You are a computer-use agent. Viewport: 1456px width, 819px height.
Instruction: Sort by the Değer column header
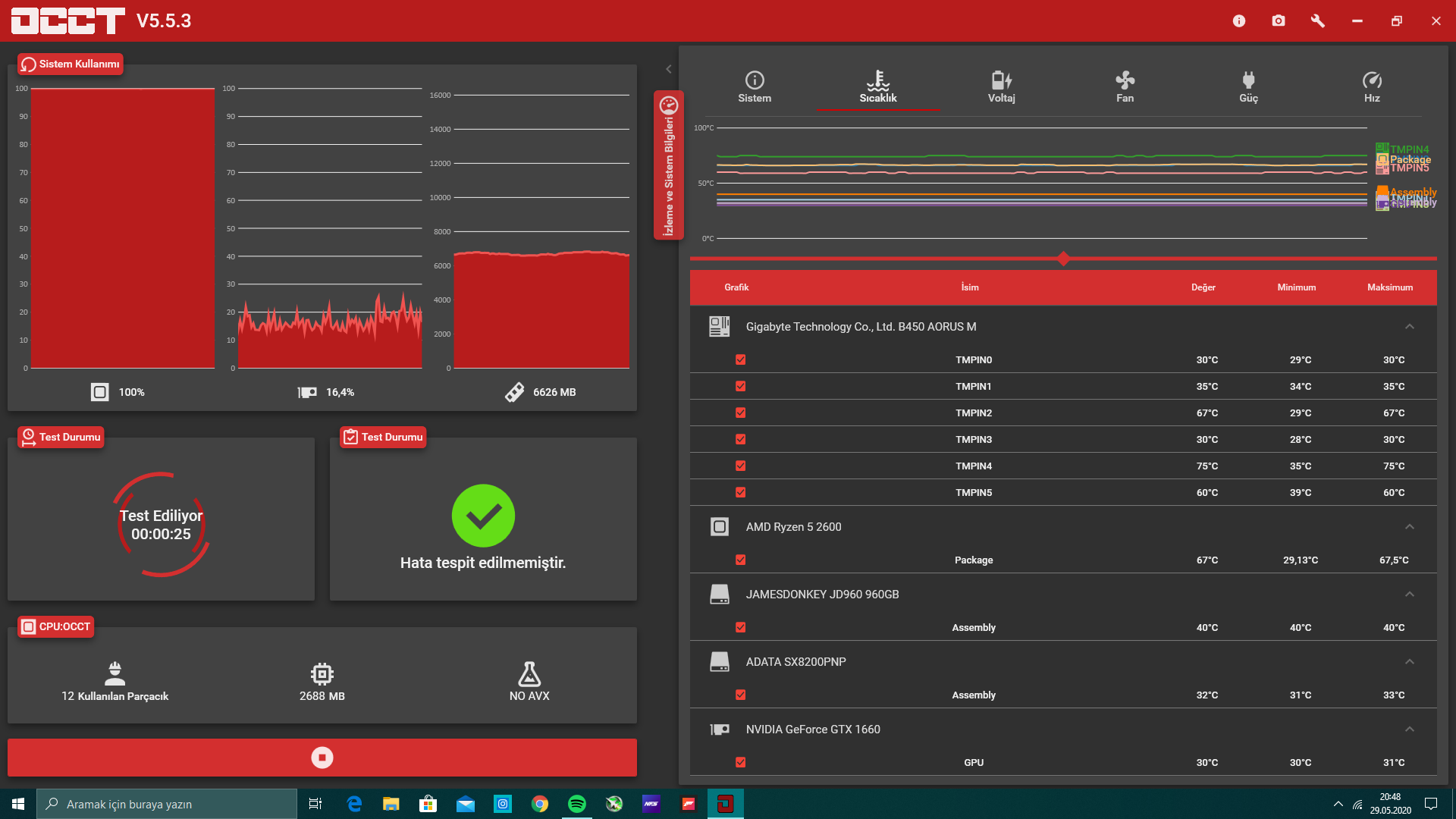point(1203,287)
